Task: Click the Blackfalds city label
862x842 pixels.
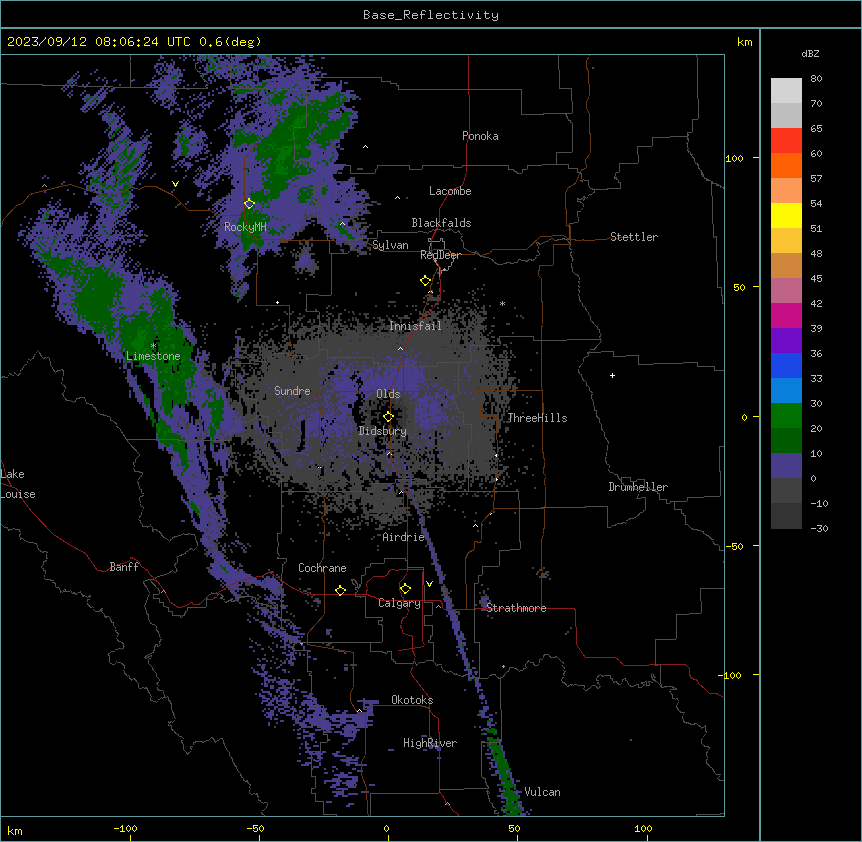Action: click(441, 223)
